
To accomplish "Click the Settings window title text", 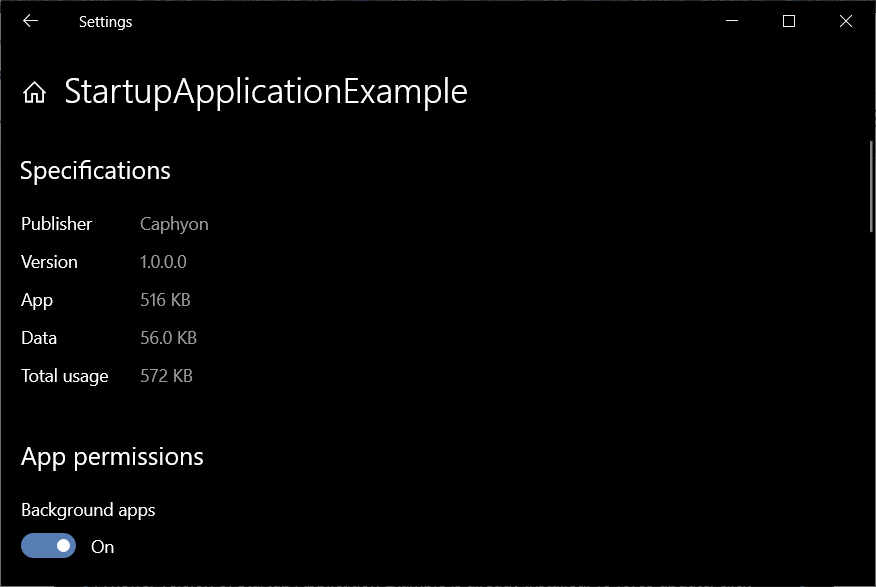I will [106, 22].
